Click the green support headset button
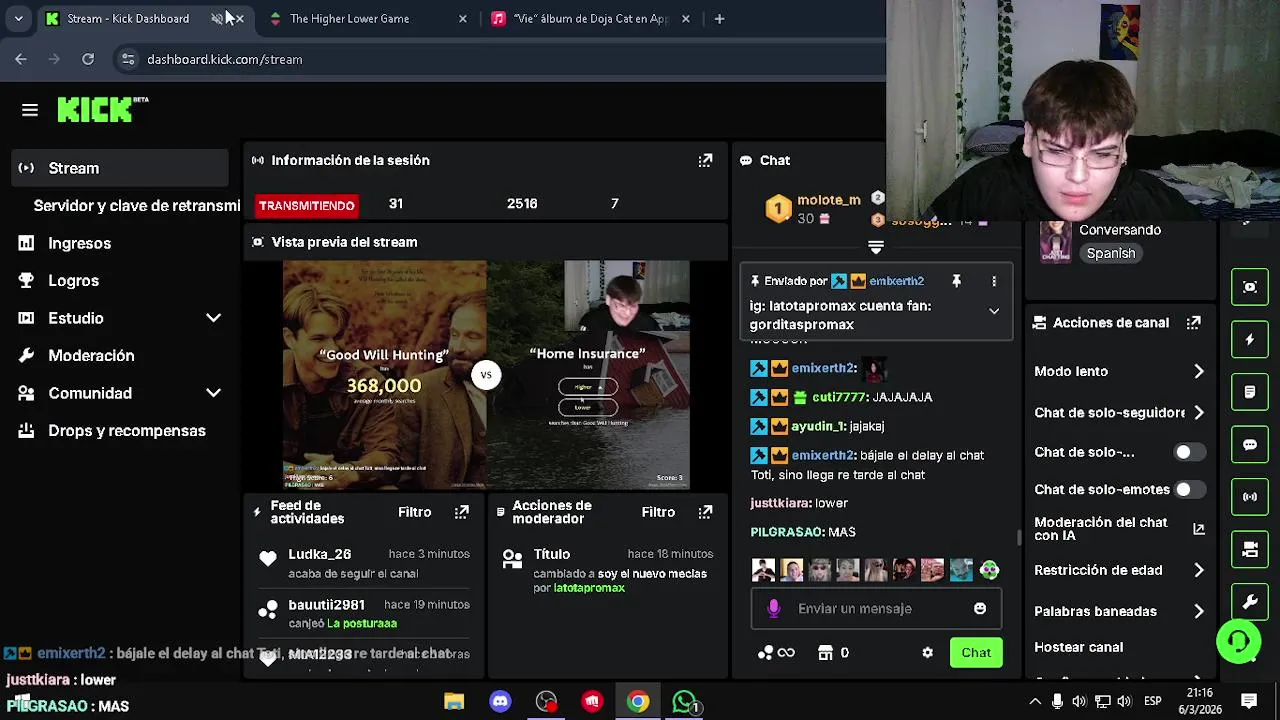Viewport: 1280px width, 720px height. (x=1238, y=640)
